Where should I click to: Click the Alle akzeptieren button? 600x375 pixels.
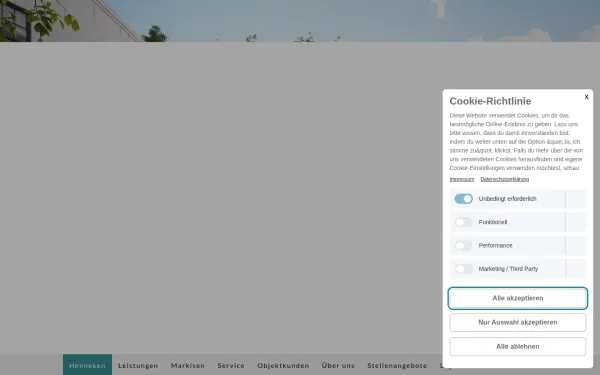pyautogui.click(x=517, y=298)
